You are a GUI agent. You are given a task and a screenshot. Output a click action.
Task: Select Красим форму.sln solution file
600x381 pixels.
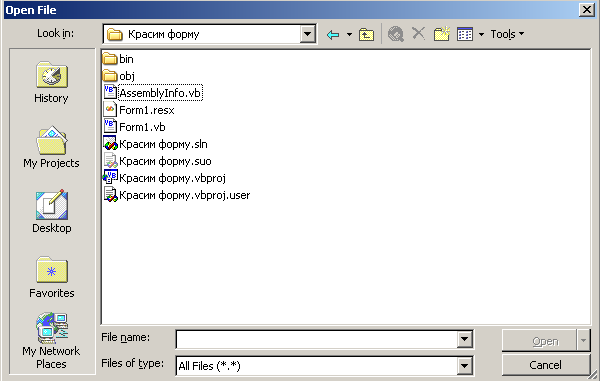point(155,144)
